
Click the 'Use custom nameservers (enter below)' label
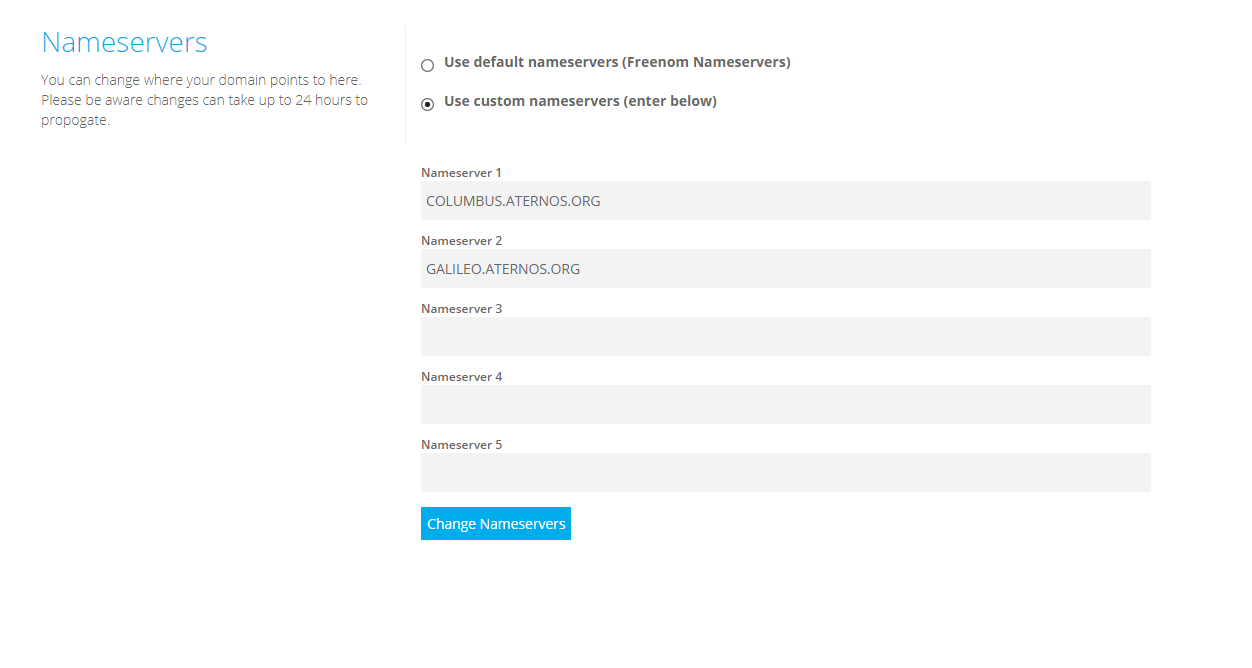point(580,101)
